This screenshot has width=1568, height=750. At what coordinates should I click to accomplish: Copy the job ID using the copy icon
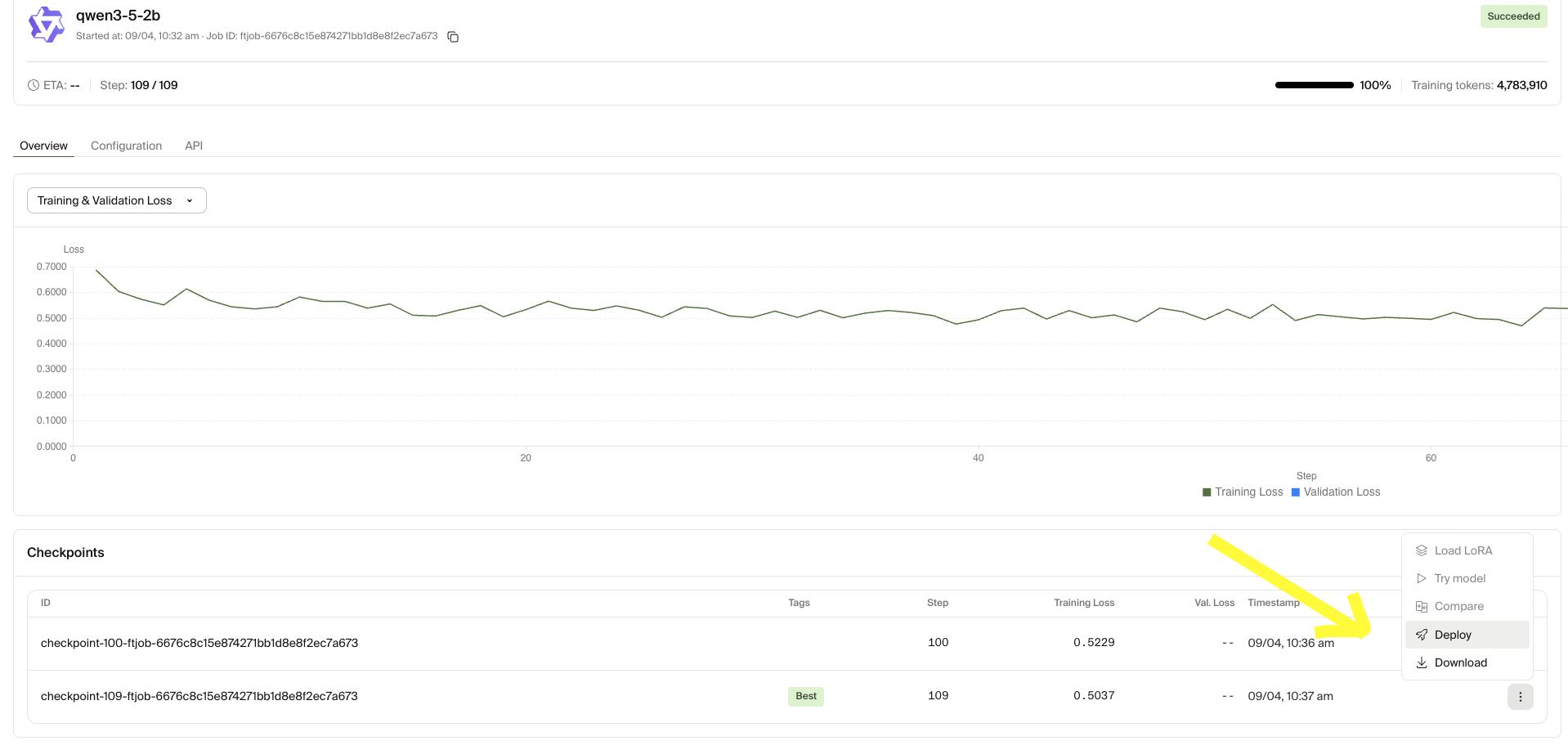coord(453,37)
